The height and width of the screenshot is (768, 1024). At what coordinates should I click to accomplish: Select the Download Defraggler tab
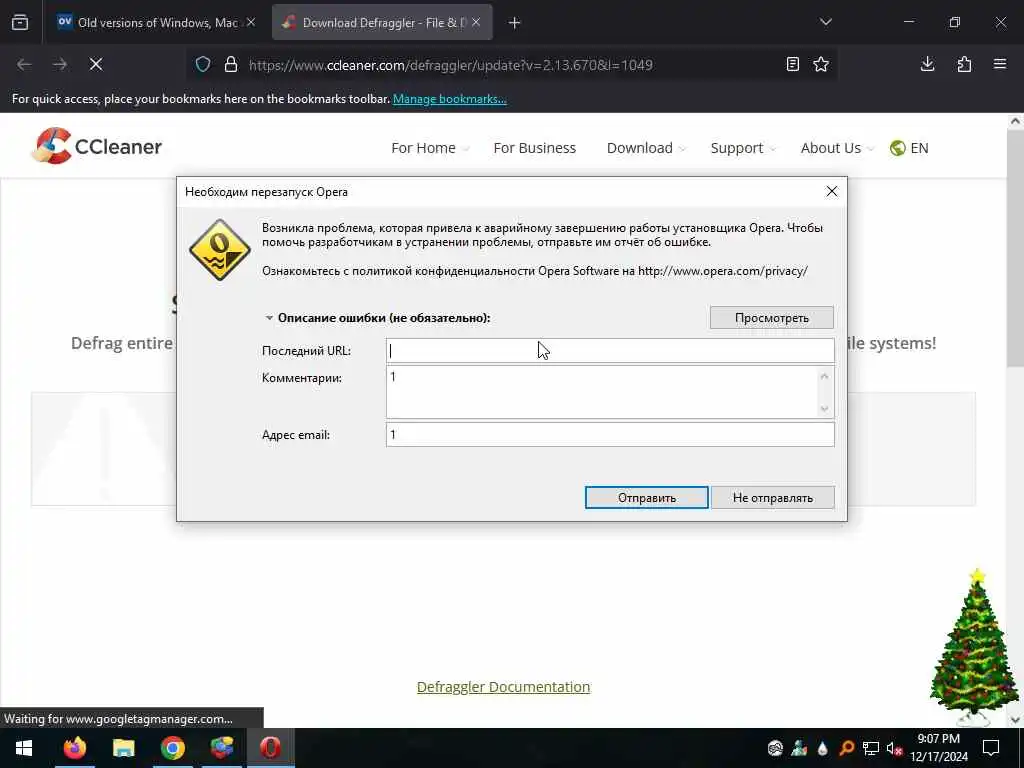382,22
